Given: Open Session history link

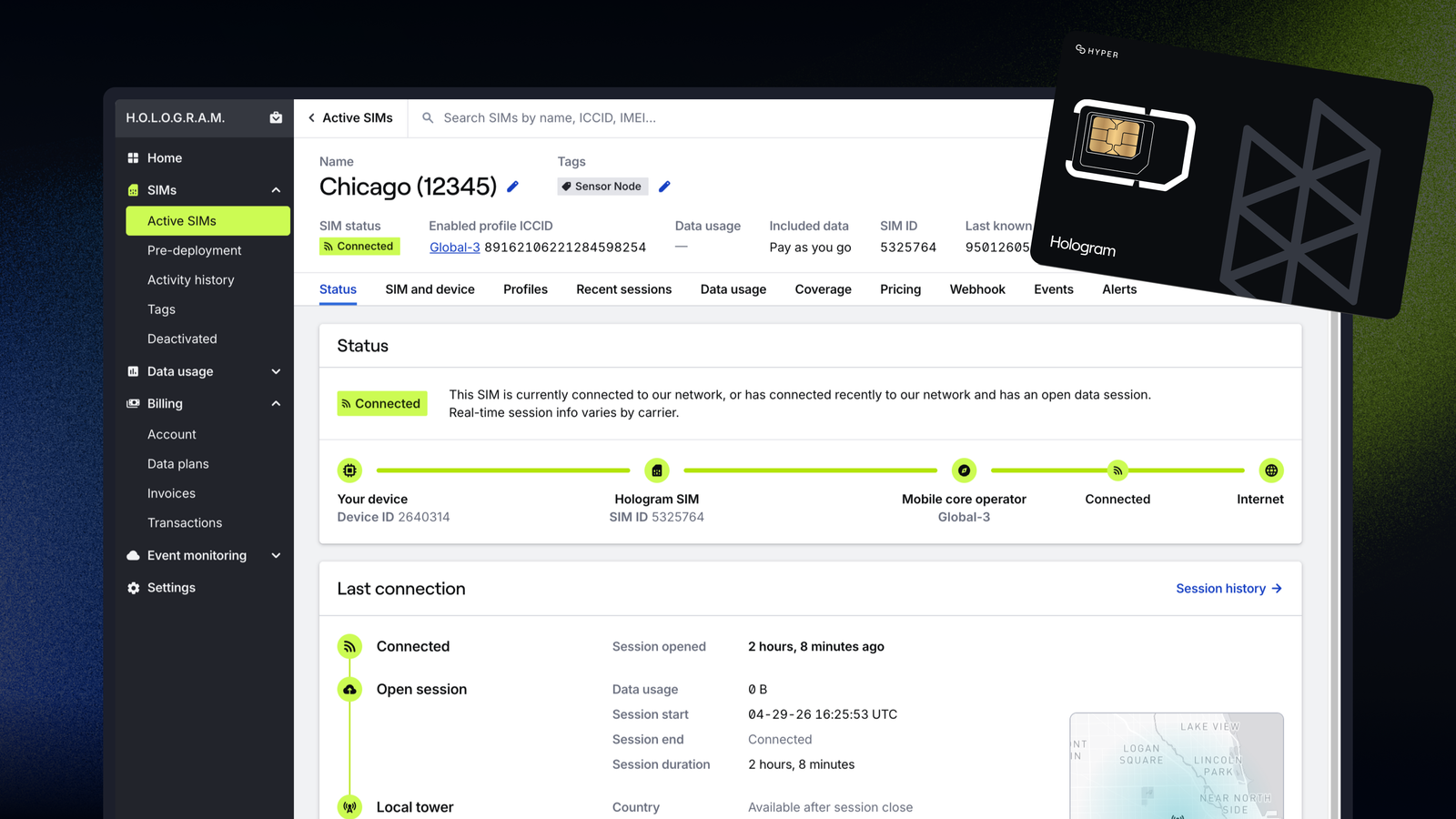Looking at the screenshot, I should 1228,589.
